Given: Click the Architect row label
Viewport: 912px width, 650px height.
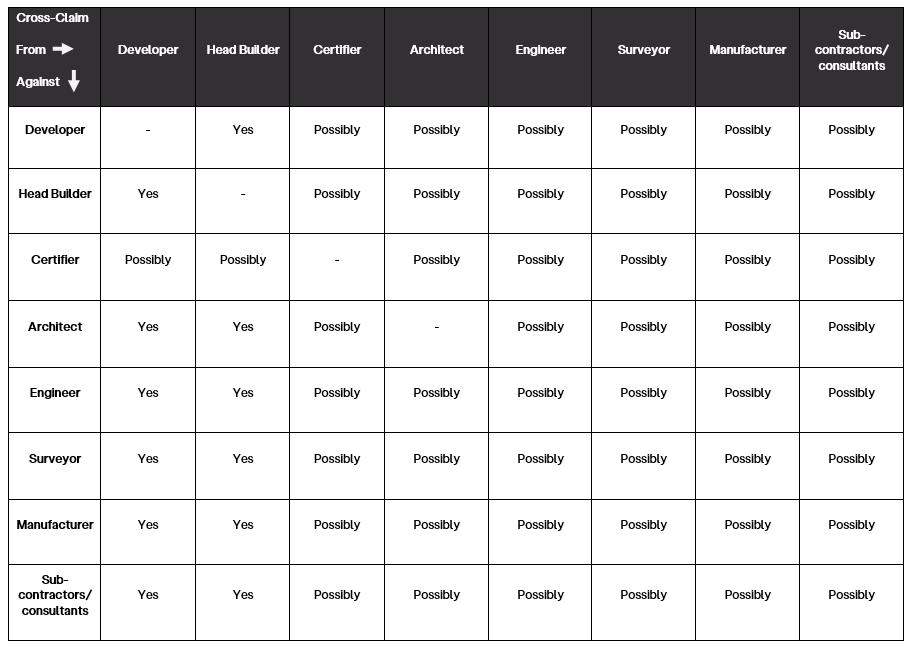Looking at the screenshot, I should tap(55, 327).
